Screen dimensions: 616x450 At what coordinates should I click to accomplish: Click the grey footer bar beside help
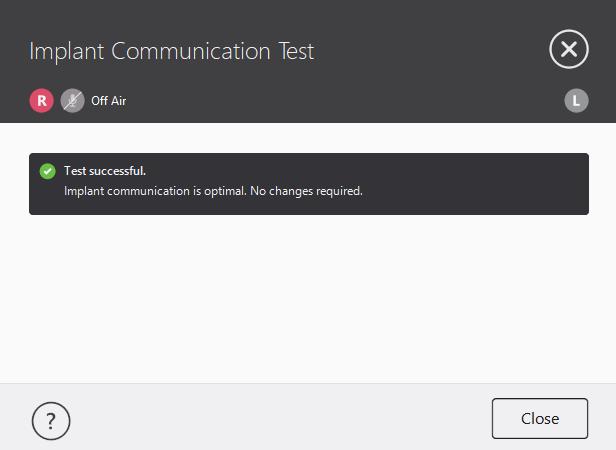[270, 418]
